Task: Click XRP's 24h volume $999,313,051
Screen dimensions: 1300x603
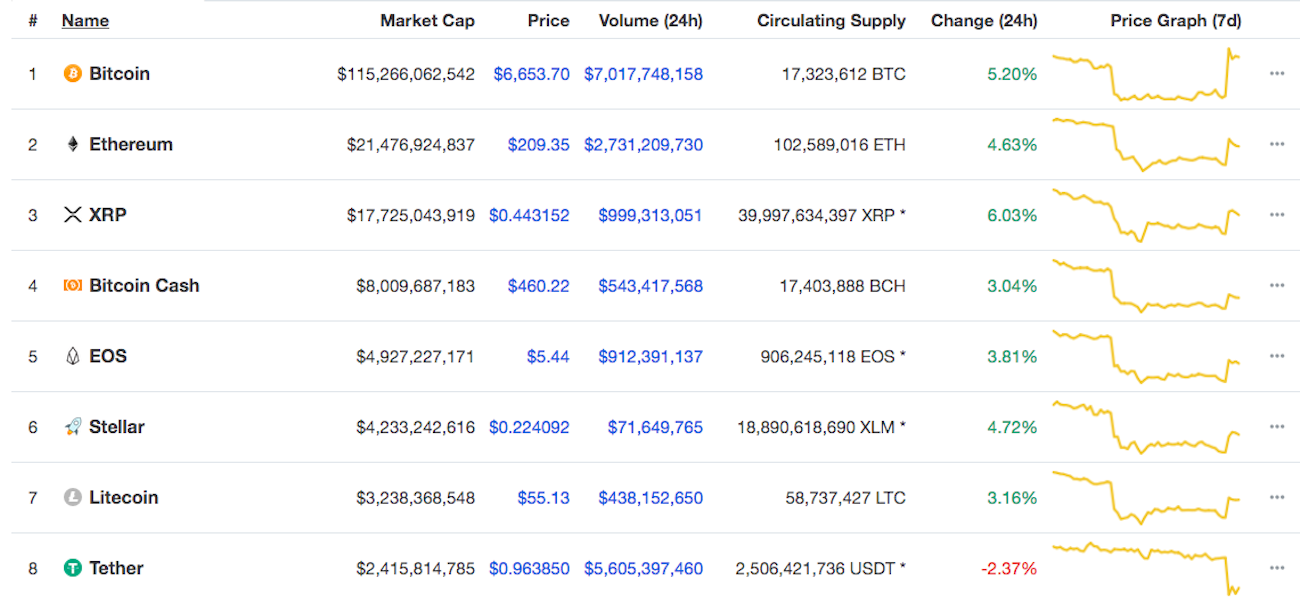Action: [x=651, y=215]
